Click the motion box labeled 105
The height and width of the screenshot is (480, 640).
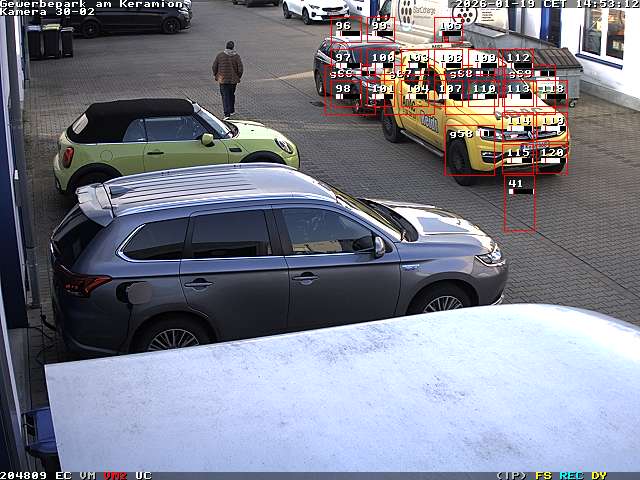pyautogui.click(x=451, y=27)
